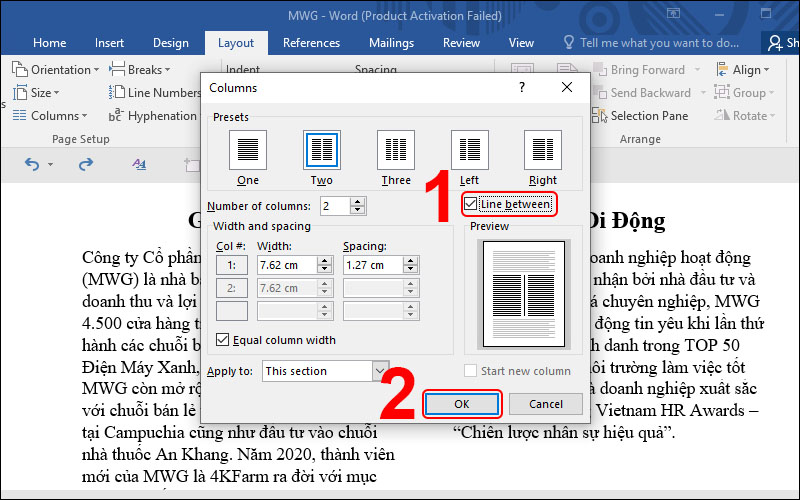
Task: Click the Col # 1 row label
Action: click(232, 265)
